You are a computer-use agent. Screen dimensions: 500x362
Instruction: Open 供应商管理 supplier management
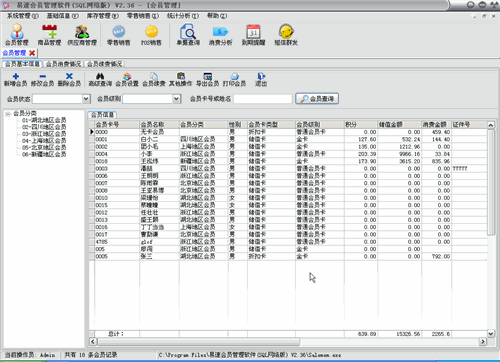coord(82,35)
